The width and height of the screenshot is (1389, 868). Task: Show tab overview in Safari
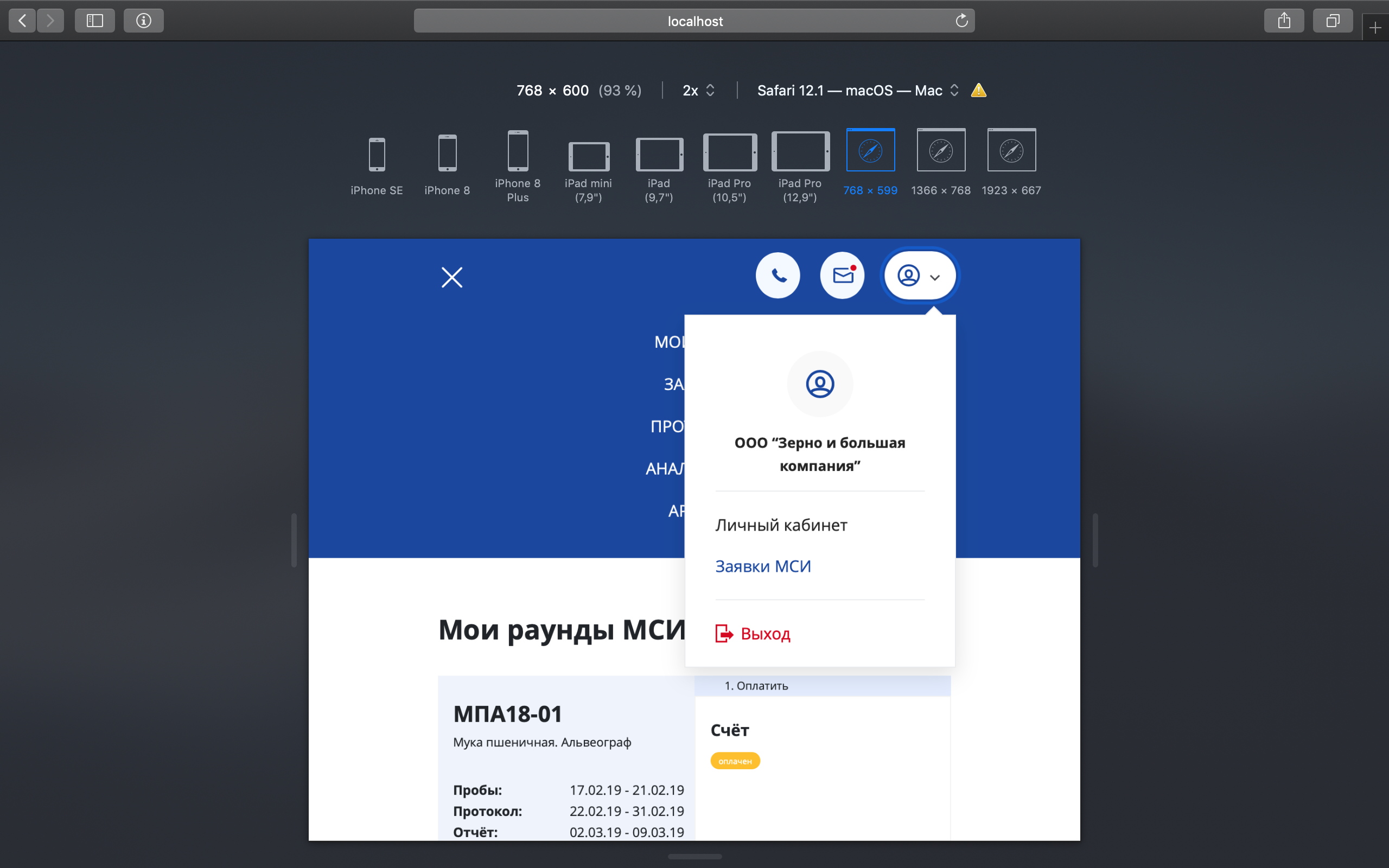[x=1333, y=21]
